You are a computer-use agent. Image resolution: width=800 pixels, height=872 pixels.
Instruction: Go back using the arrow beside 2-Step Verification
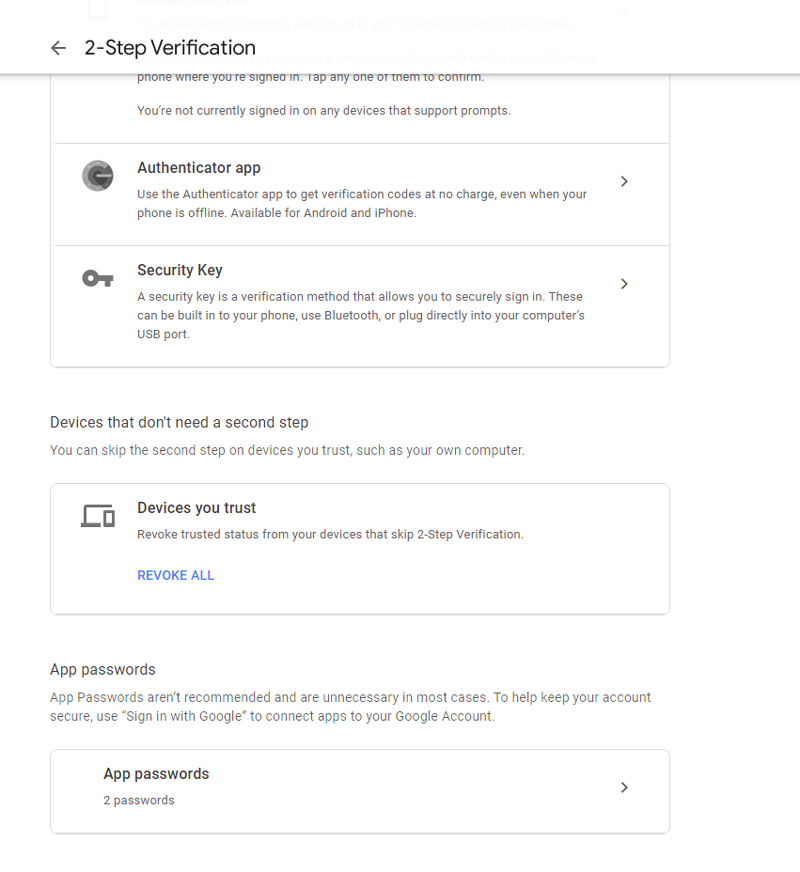click(58, 48)
